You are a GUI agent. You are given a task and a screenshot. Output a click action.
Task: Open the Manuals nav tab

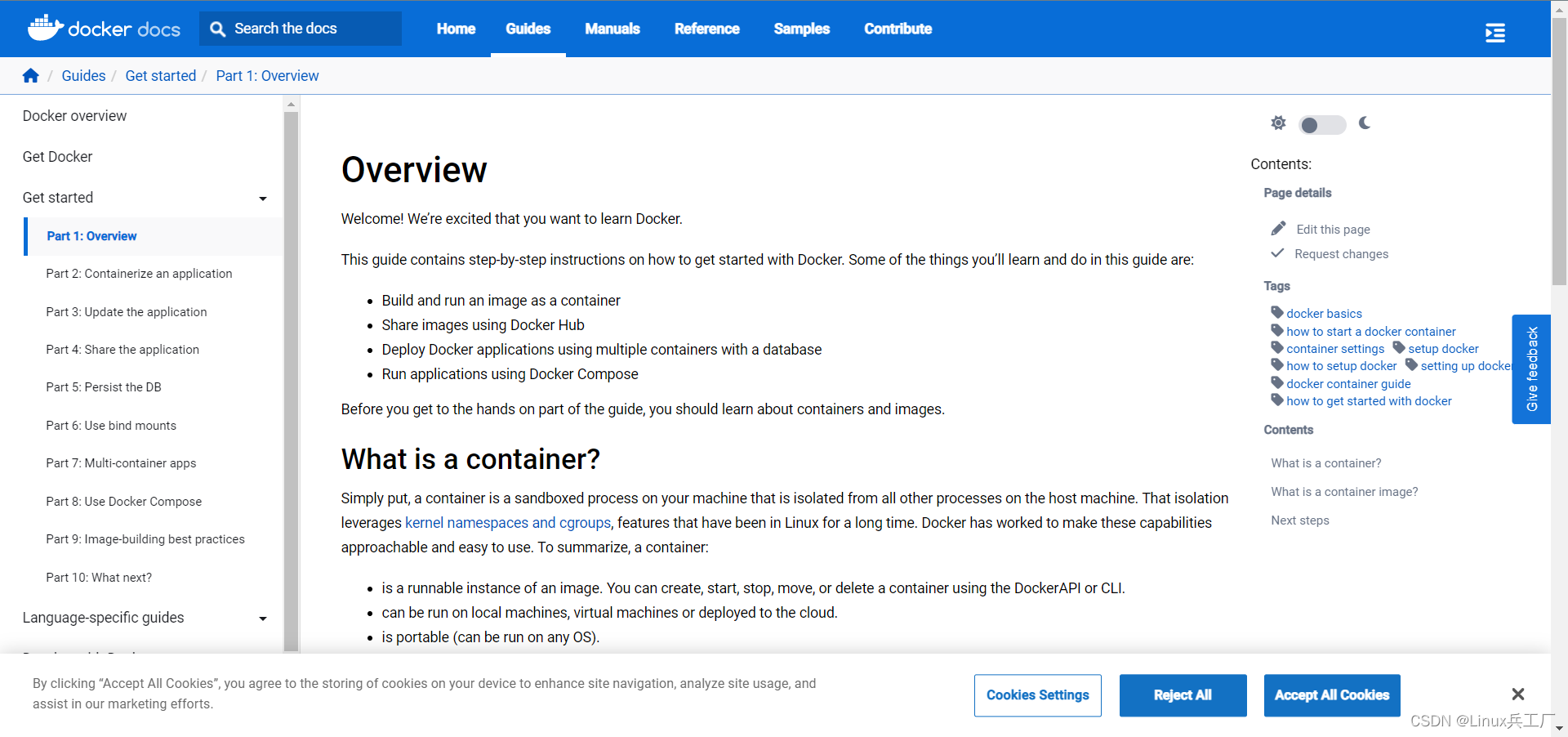(x=612, y=29)
